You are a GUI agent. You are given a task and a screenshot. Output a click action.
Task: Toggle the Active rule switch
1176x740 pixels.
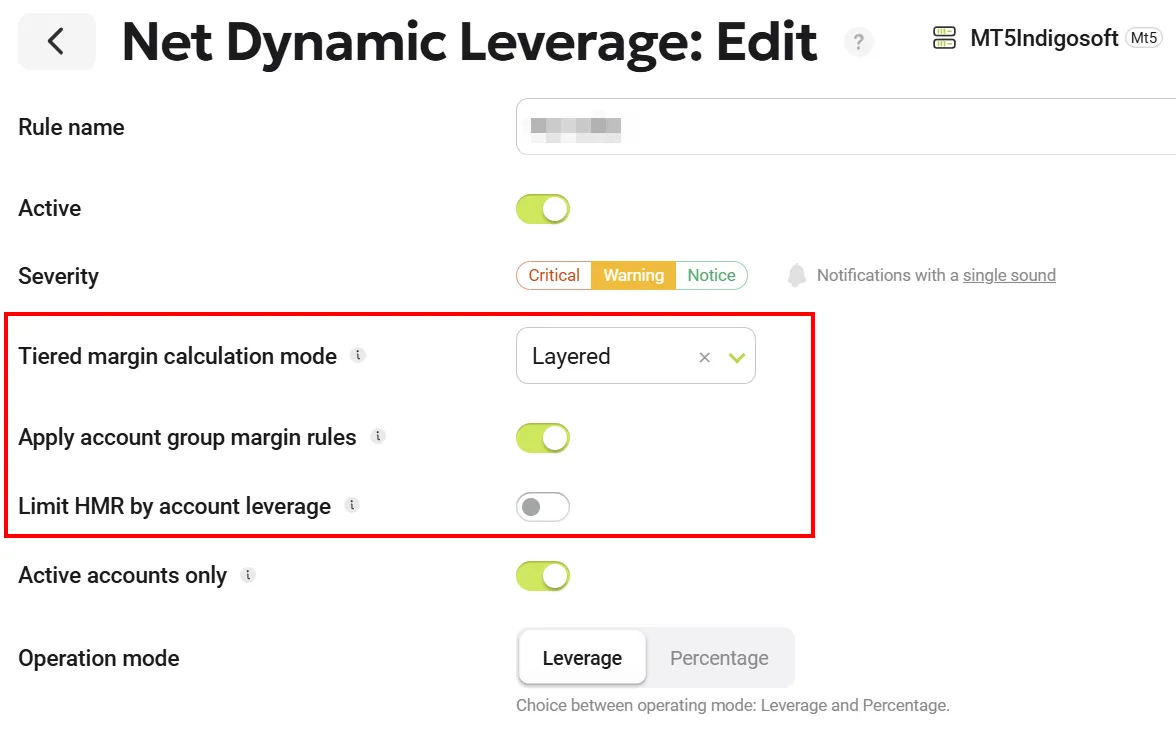[542, 209]
